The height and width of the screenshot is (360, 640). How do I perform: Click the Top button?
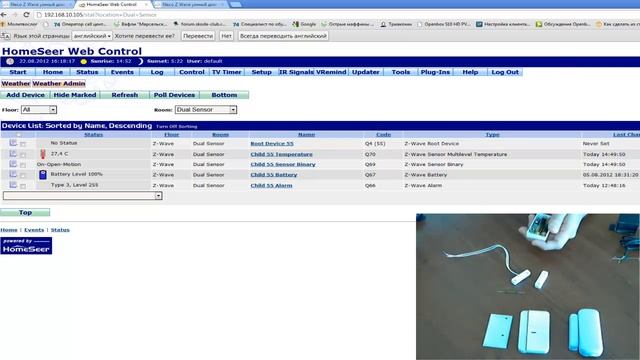[25, 213]
